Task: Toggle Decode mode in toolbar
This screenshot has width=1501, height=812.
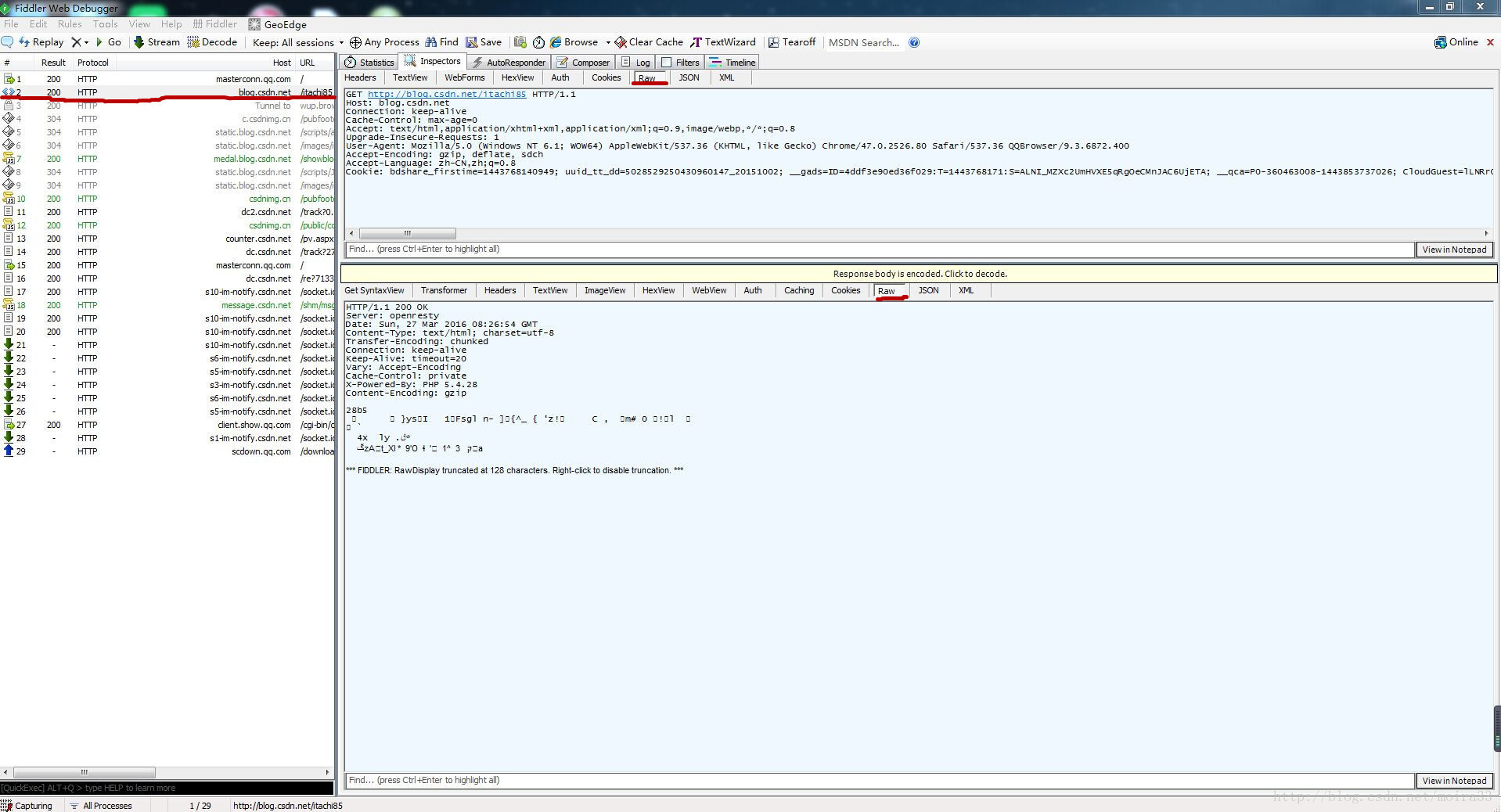Action: [212, 42]
